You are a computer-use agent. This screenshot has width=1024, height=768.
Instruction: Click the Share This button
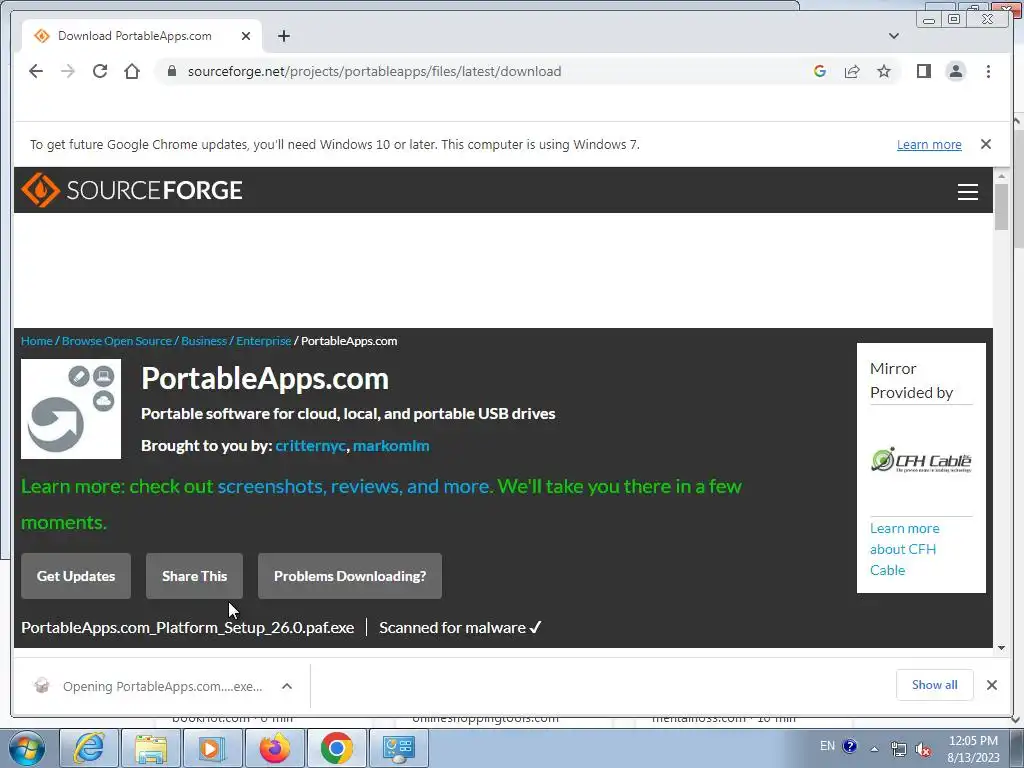(x=195, y=576)
